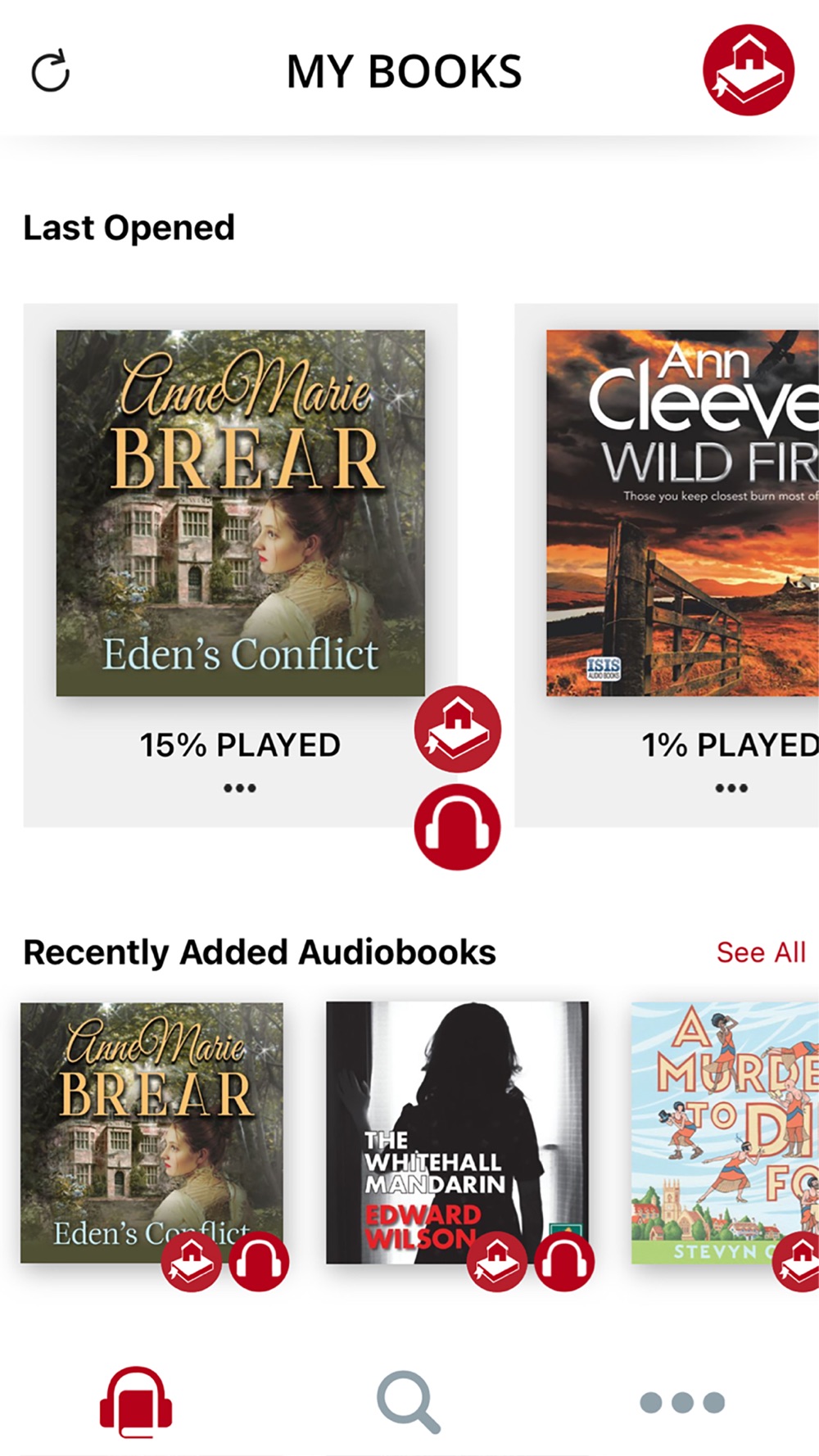Tap library badge on The Whitehall Mandarin
Image resolution: width=819 pixels, height=1456 pixels.
click(497, 1261)
